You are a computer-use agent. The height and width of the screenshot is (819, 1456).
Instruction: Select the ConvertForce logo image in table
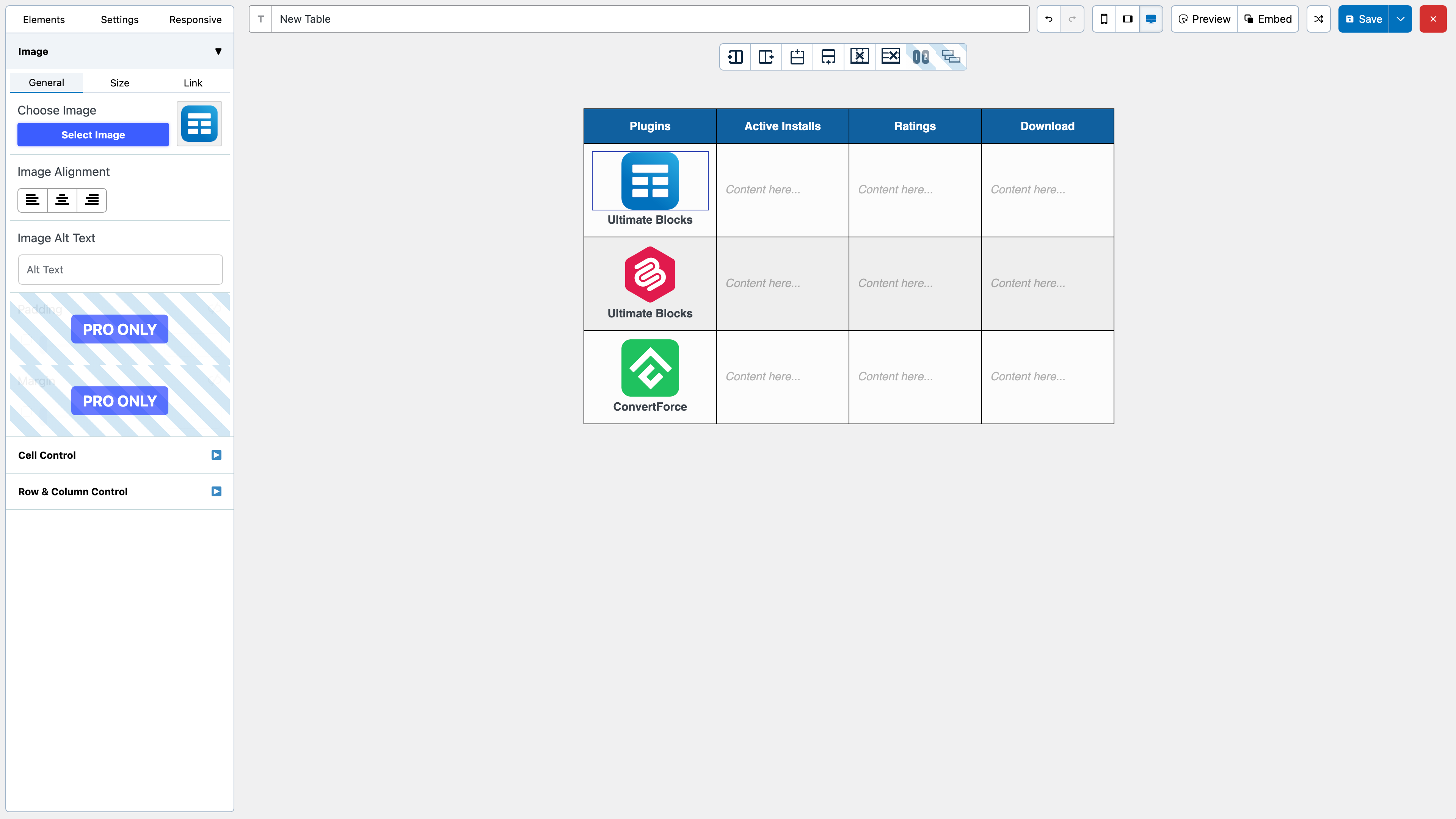pyautogui.click(x=650, y=368)
